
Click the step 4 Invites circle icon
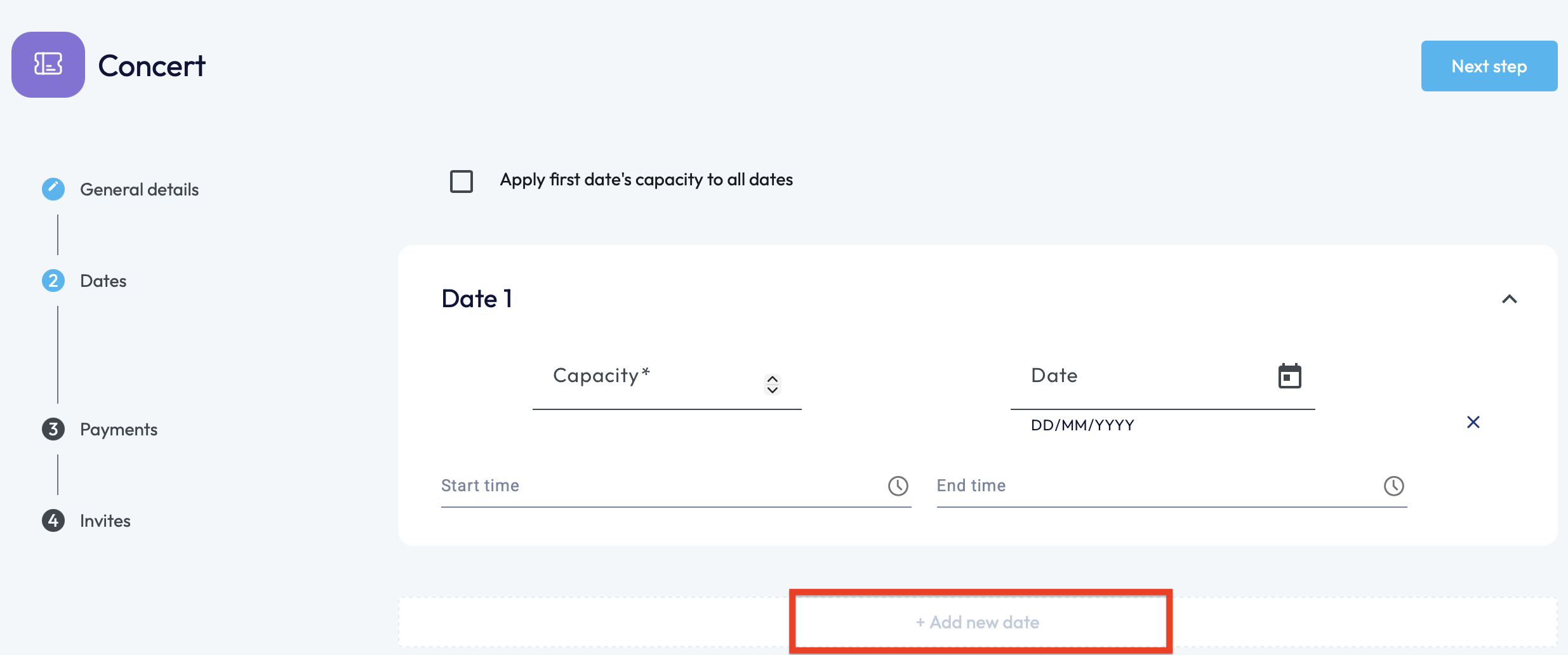[53, 520]
